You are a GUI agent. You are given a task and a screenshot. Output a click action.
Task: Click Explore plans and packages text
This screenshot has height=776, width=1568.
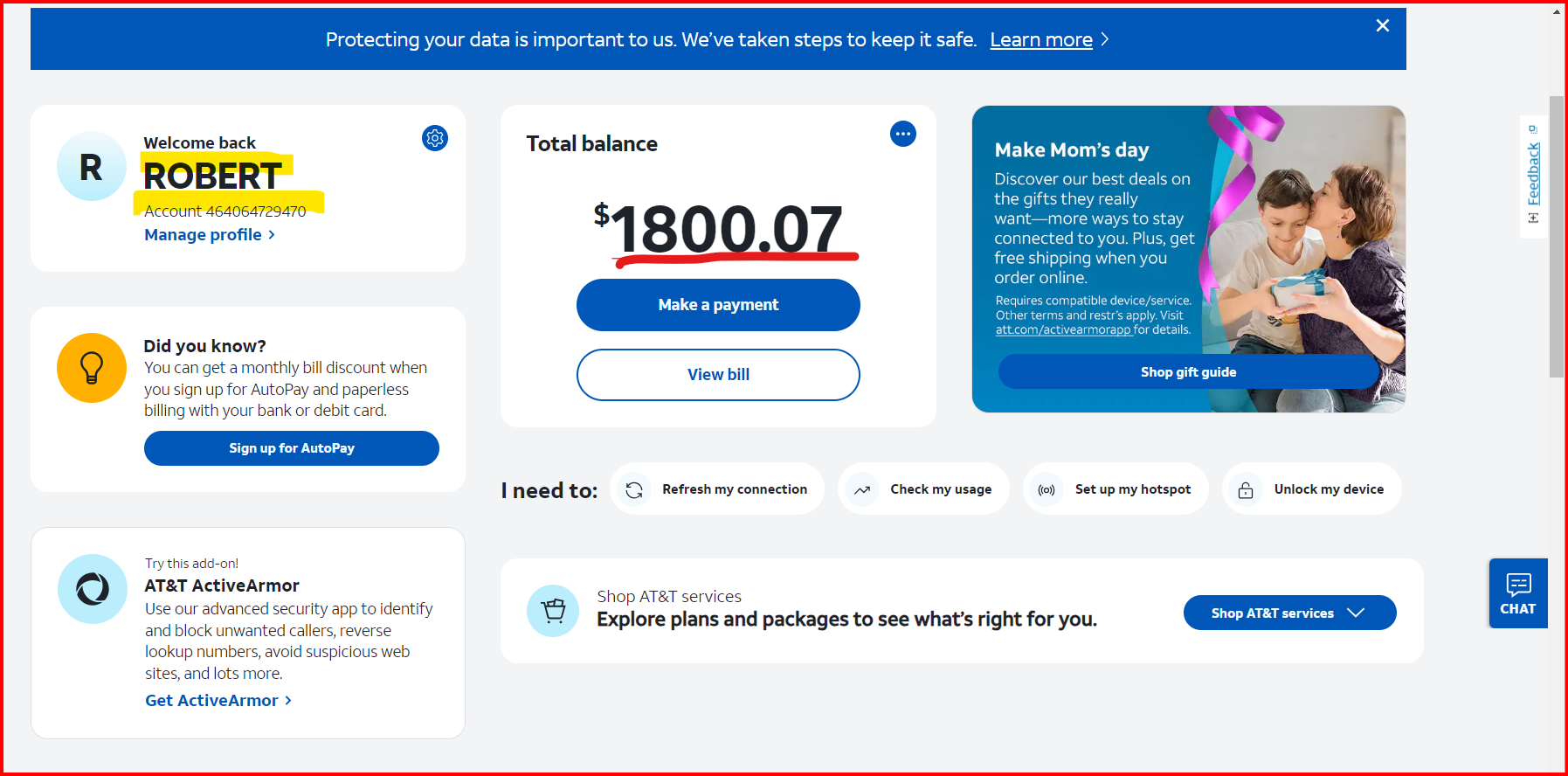coord(846,620)
